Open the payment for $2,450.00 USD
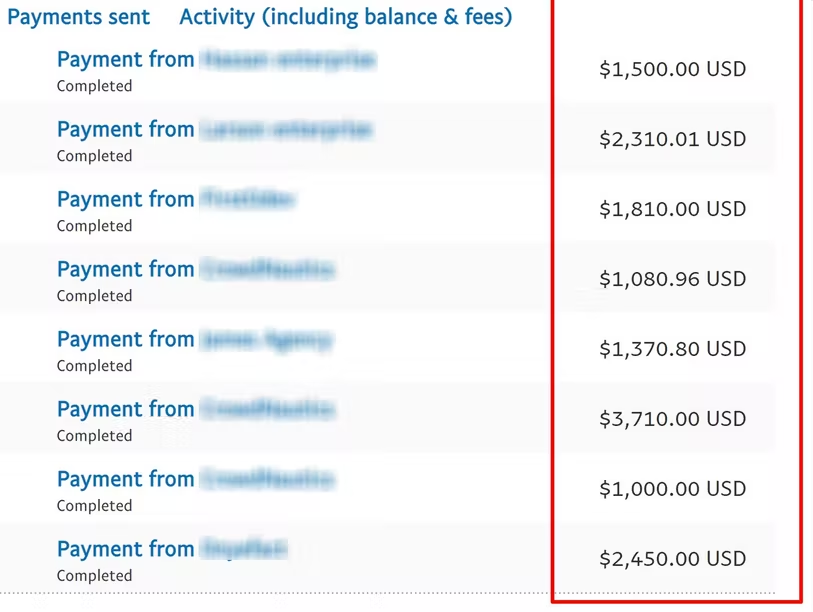Viewport: 813px width, 612px height. tap(173, 550)
